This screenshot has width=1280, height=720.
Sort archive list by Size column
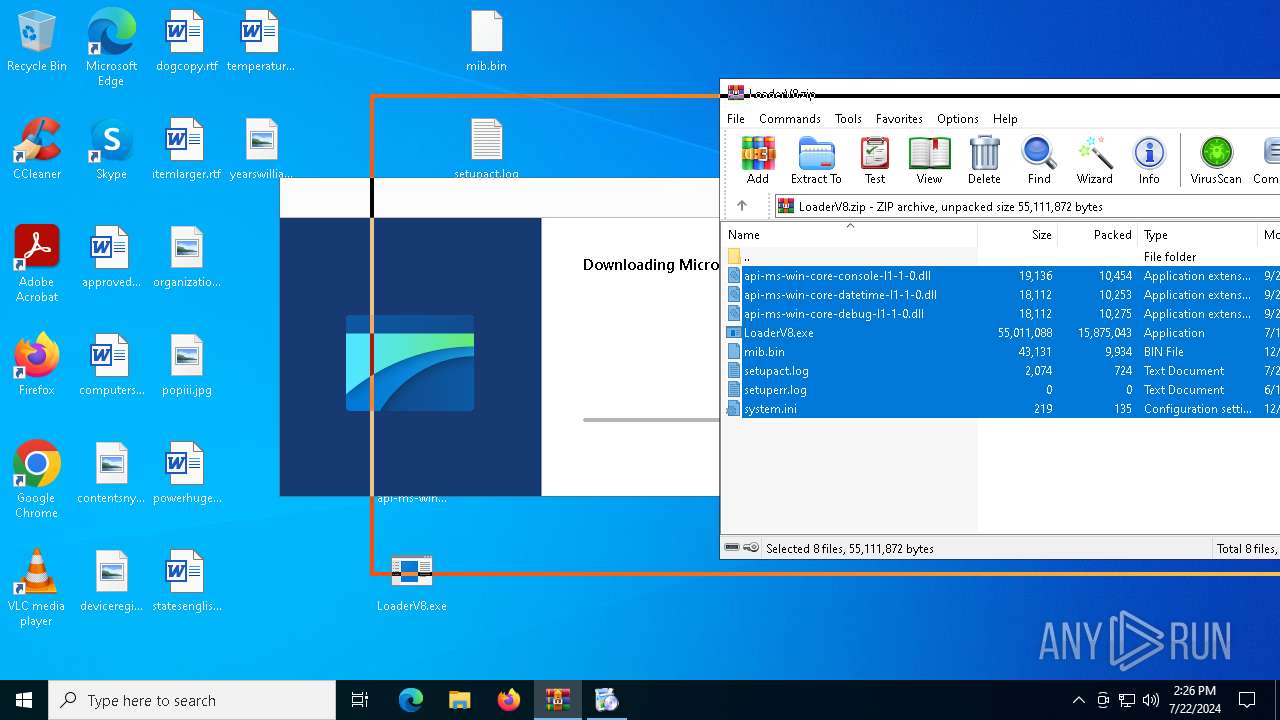1017,235
